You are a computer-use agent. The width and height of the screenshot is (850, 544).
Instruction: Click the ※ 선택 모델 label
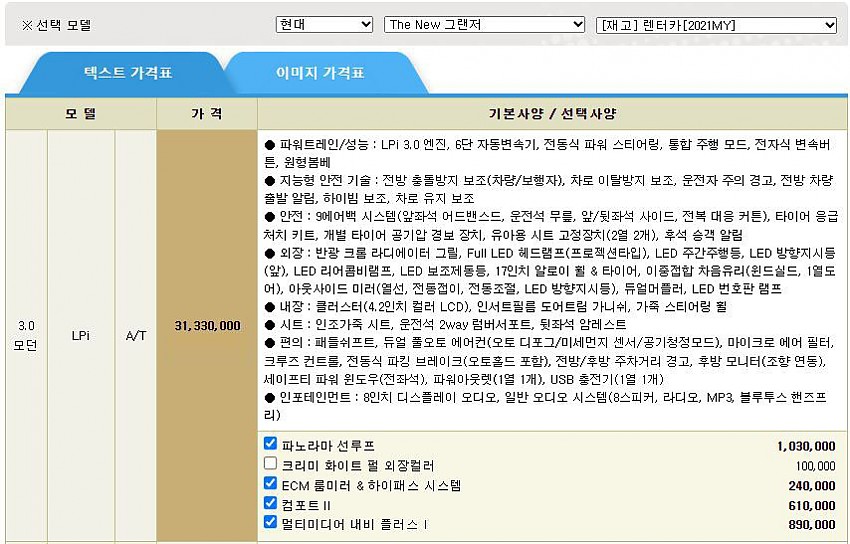click(x=56, y=25)
